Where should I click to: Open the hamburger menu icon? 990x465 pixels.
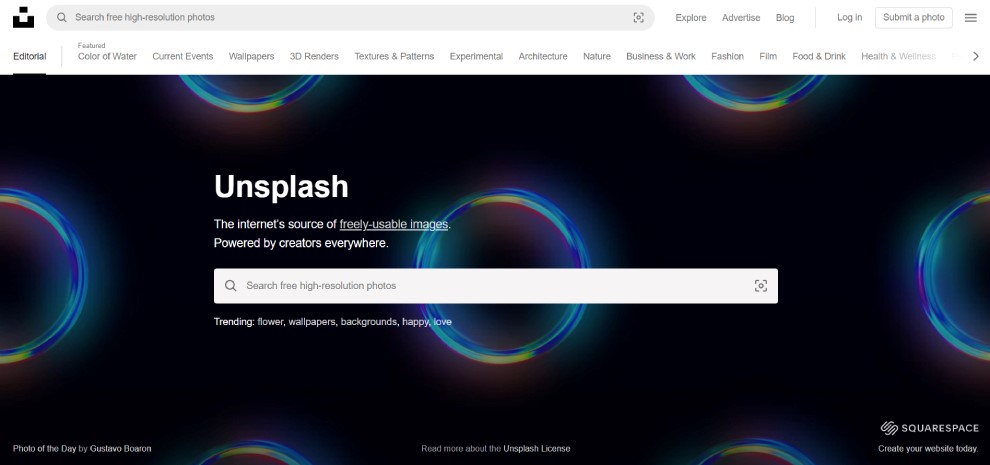click(x=970, y=17)
